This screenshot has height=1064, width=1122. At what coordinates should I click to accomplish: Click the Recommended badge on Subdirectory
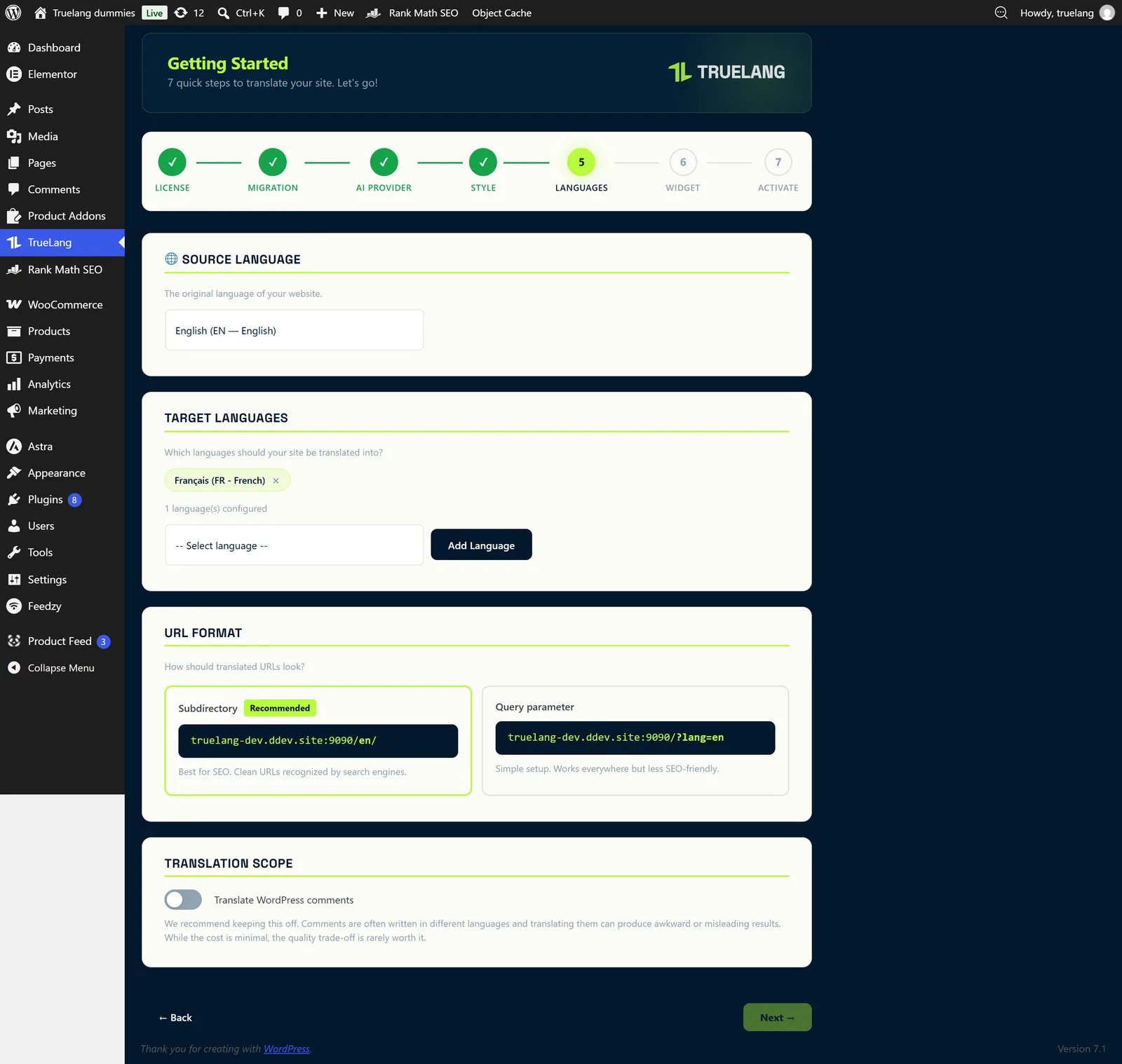[280, 708]
